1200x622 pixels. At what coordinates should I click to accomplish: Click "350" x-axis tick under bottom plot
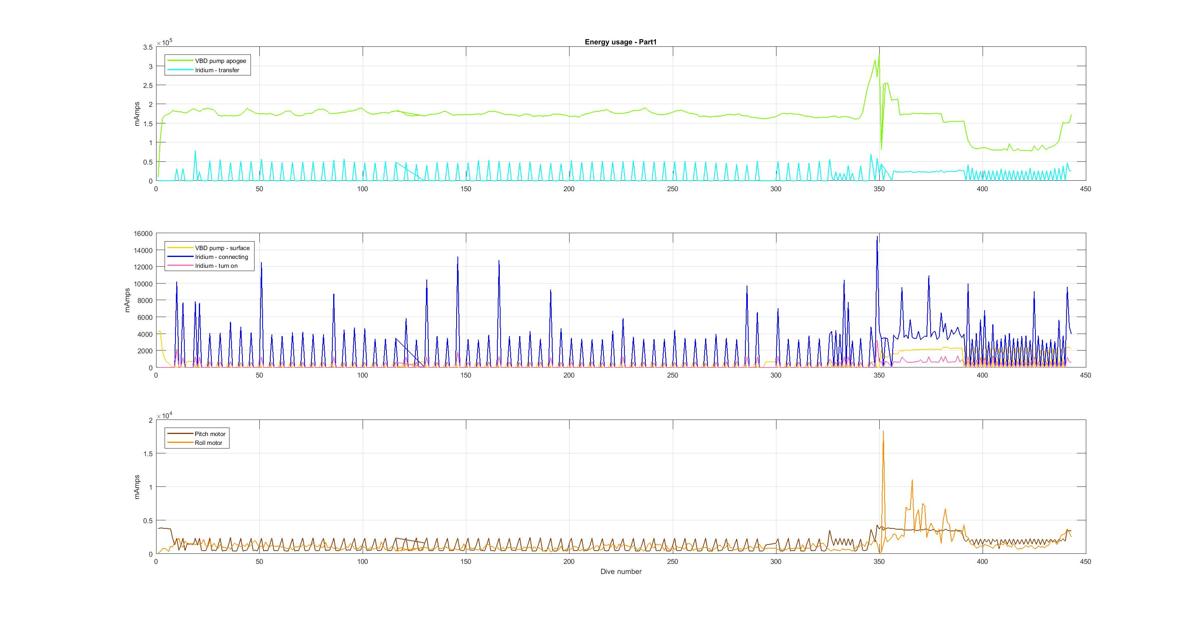[878, 562]
